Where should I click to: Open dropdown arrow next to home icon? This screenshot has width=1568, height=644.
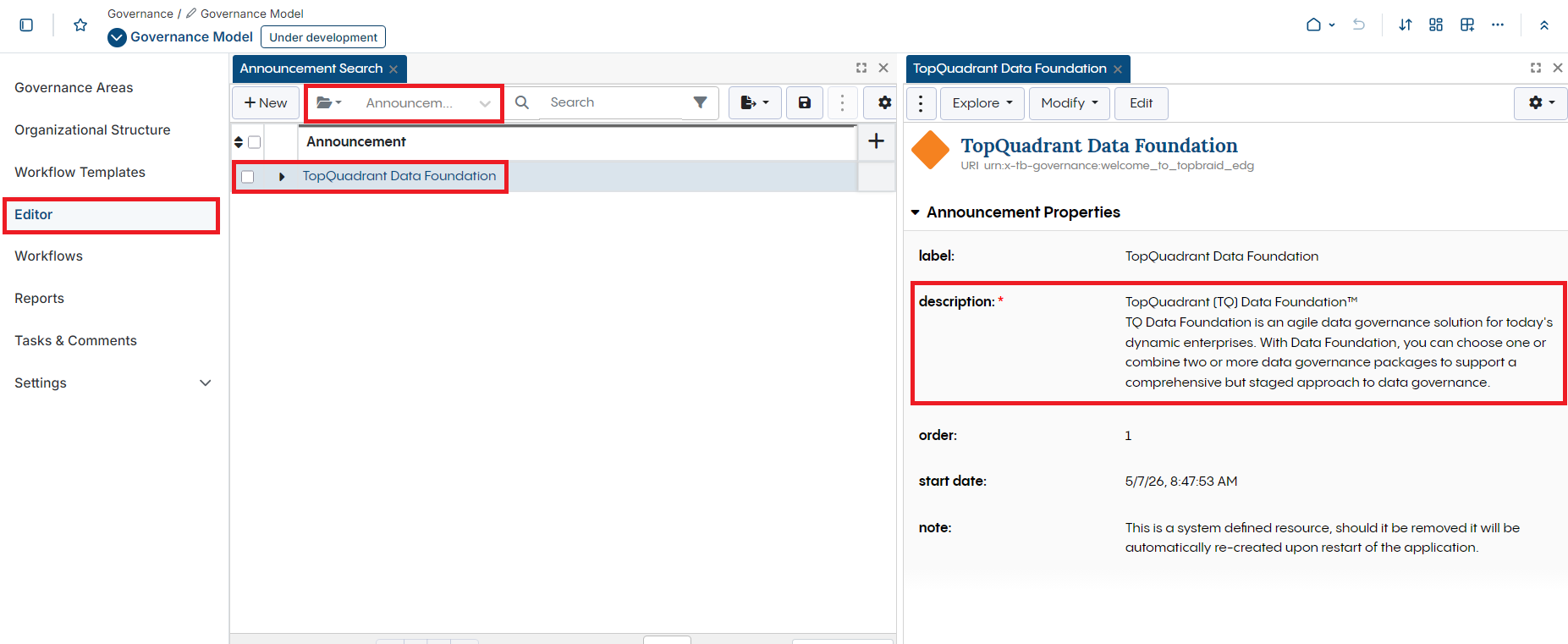coord(1332,25)
